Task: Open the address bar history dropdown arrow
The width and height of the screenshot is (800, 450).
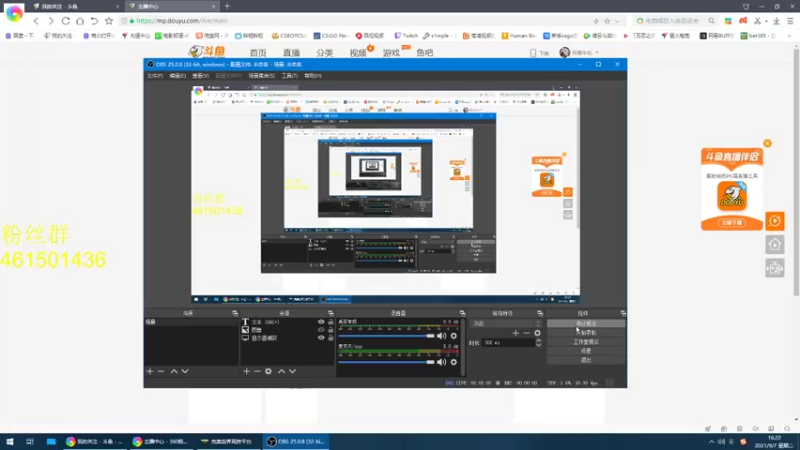Action: (617, 21)
